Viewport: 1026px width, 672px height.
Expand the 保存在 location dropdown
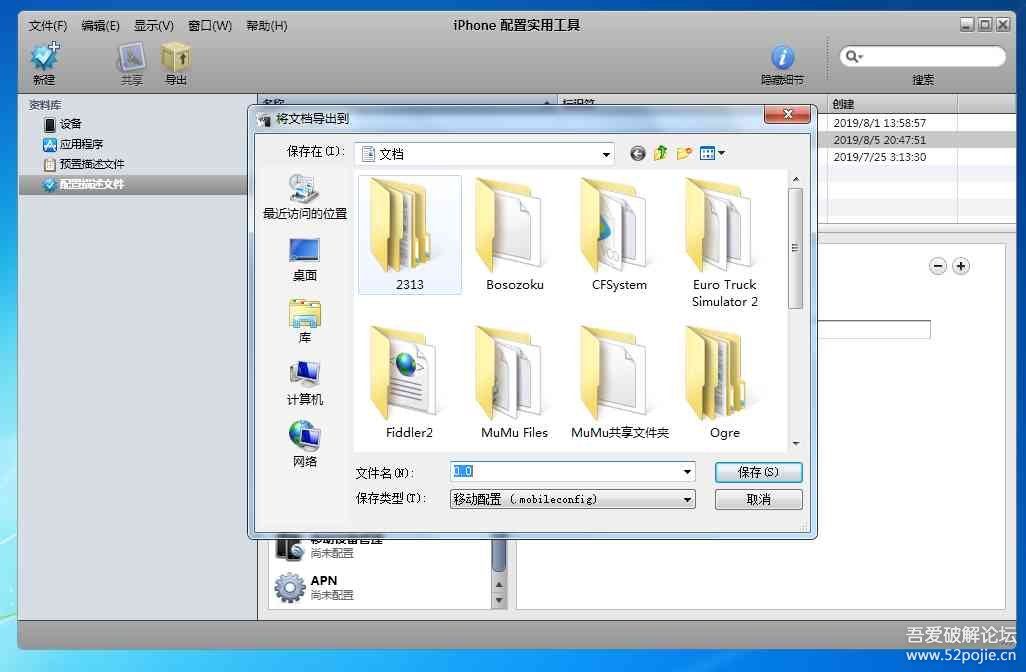click(606, 154)
